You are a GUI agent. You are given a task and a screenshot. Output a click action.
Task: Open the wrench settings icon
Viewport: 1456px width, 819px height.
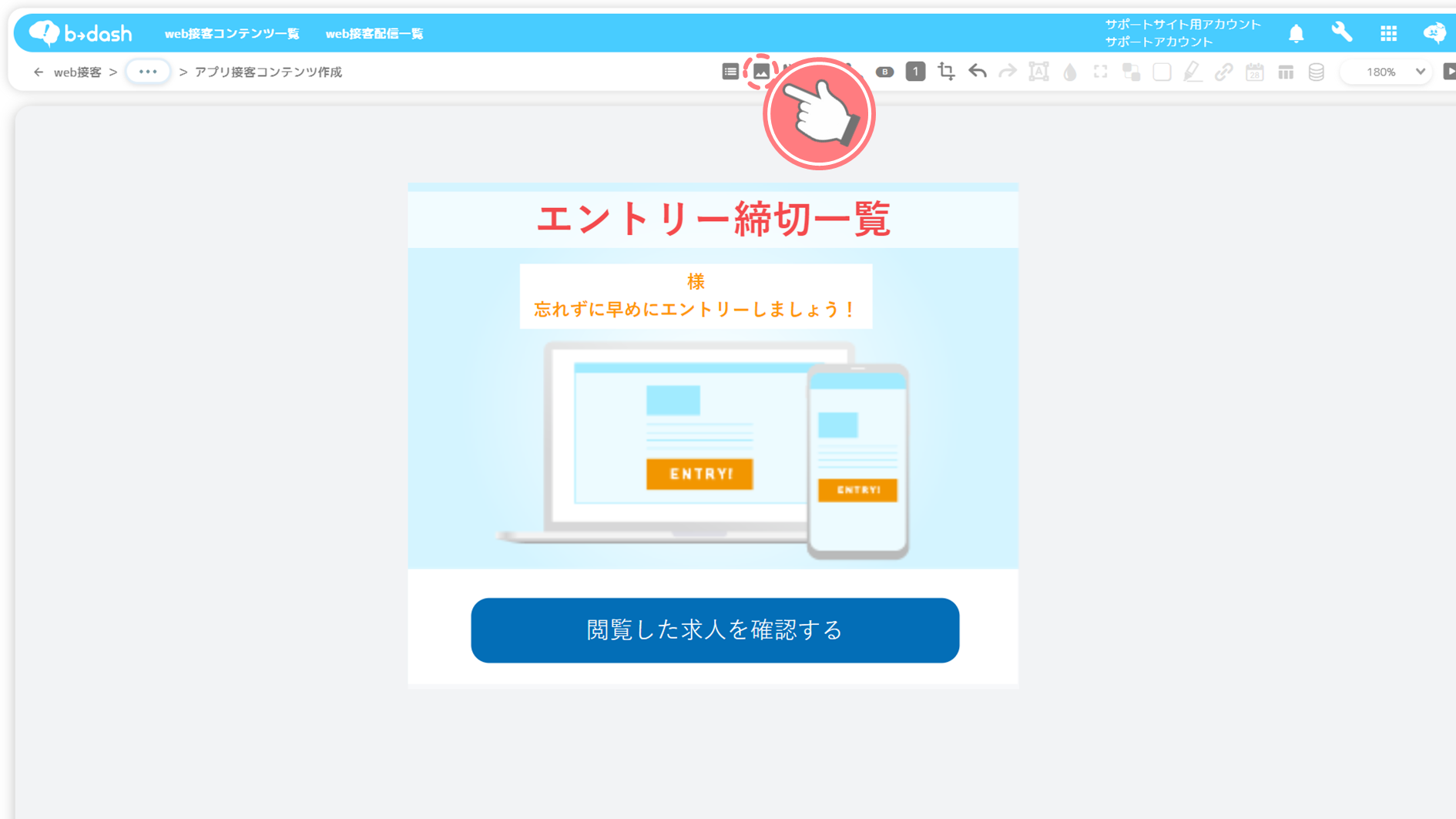[x=1342, y=32]
